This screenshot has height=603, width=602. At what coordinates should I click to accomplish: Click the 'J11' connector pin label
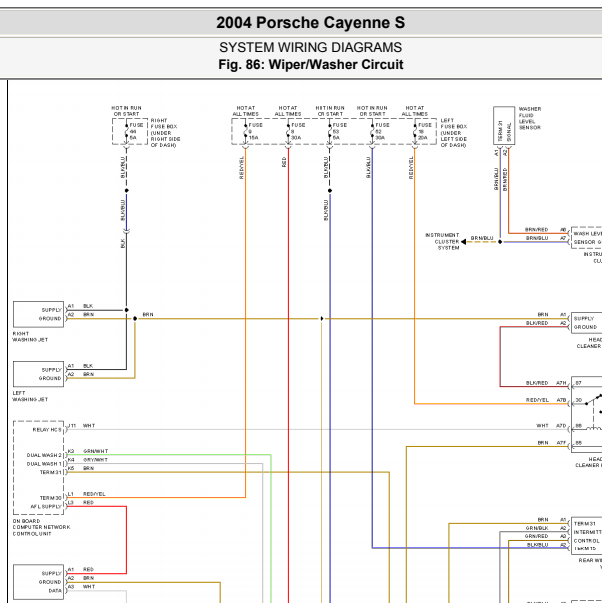pyautogui.click(x=72, y=426)
